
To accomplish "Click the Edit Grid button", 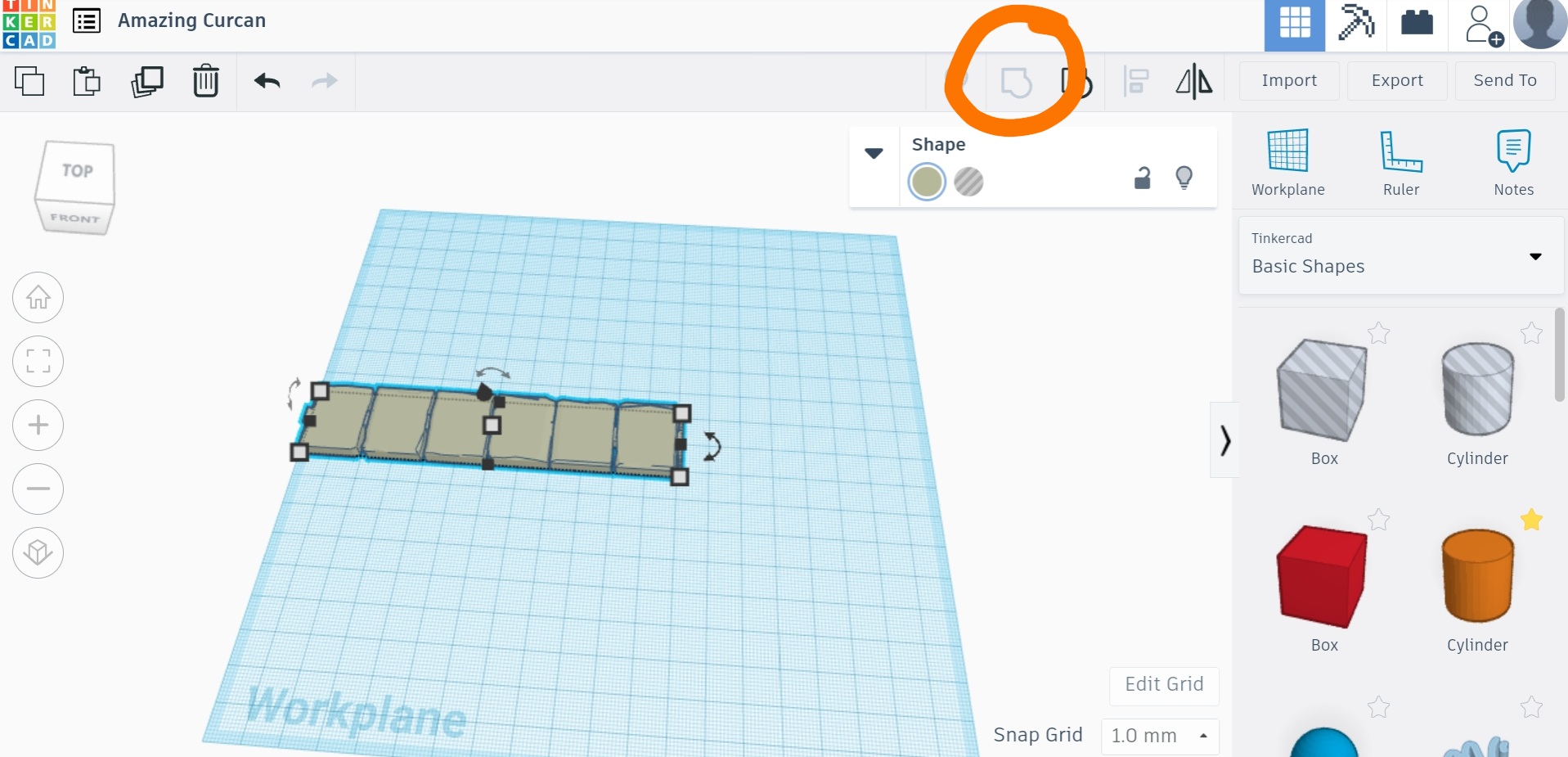I will pyautogui.click(x=1163, y=685).
